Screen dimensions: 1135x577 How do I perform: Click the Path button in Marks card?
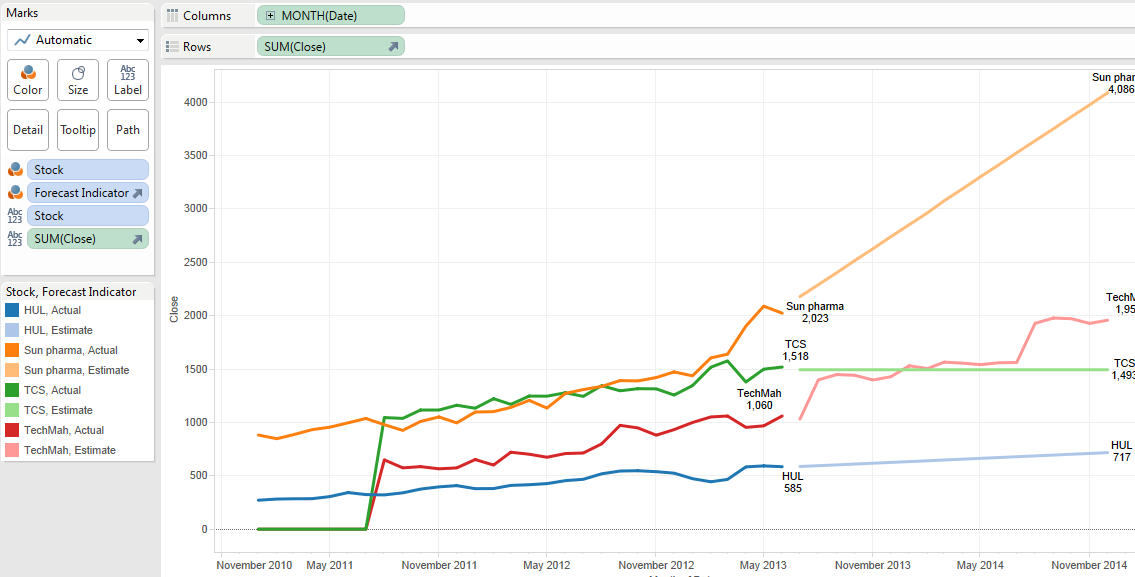coord(127,130)
